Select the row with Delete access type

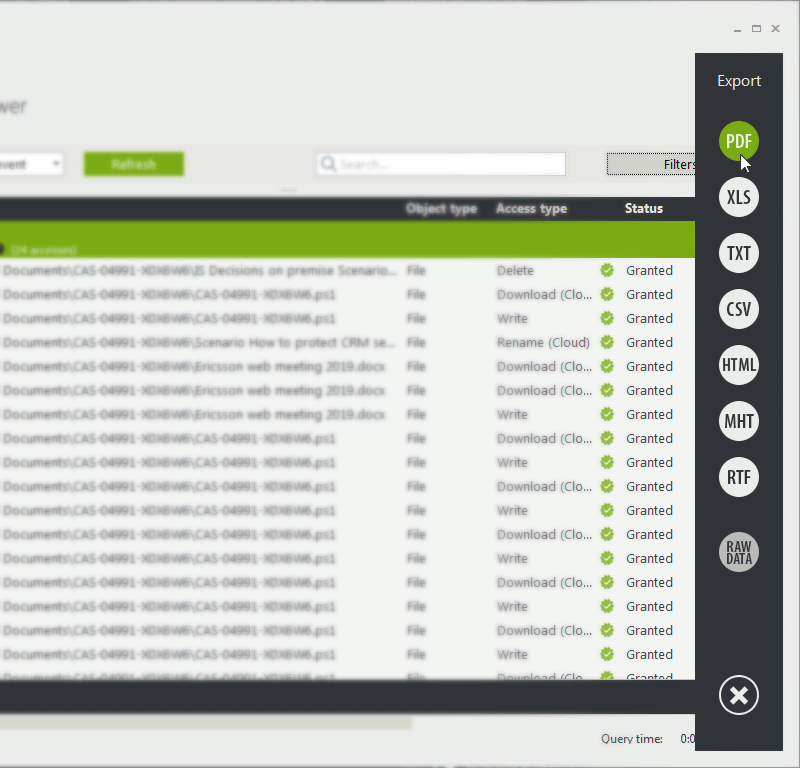[515, 271]
